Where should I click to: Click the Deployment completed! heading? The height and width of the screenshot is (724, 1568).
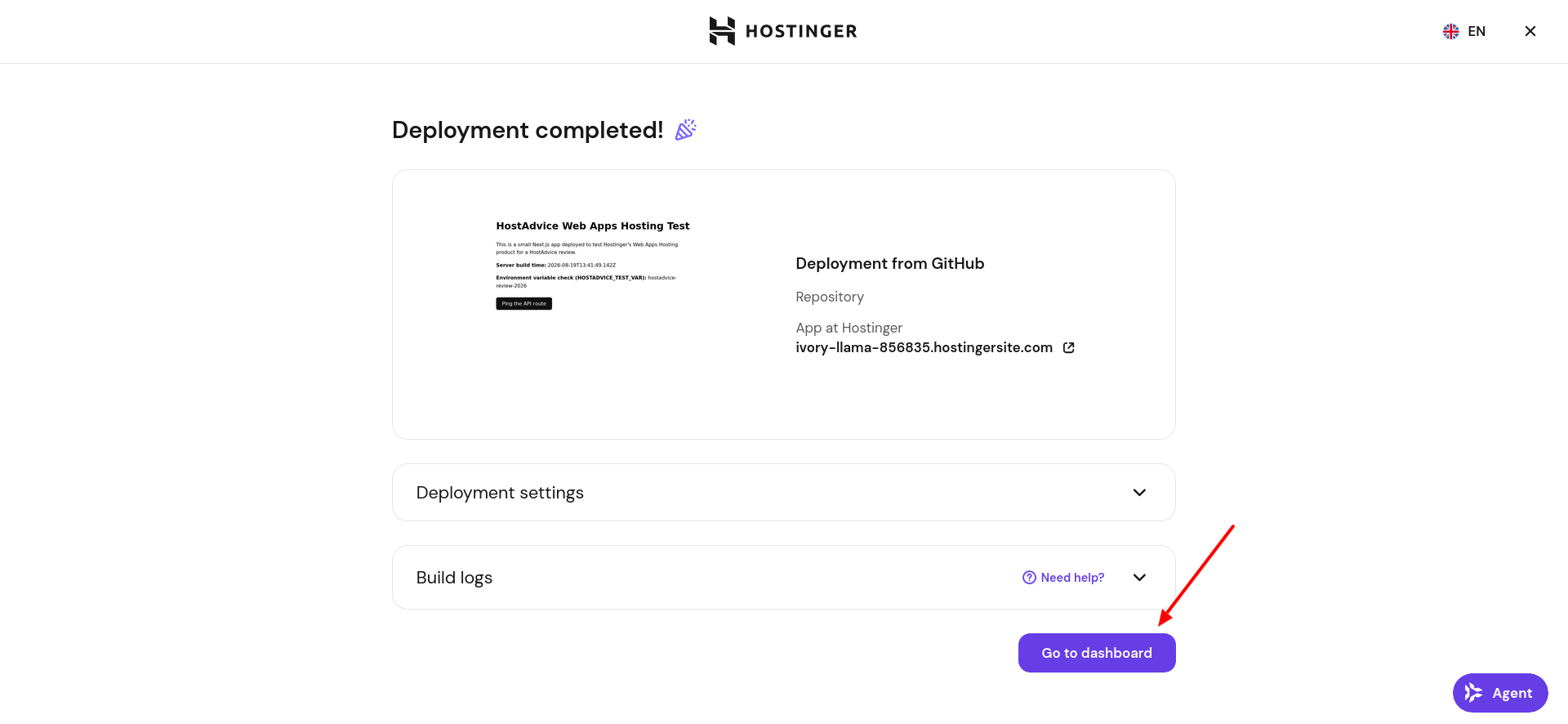point(528,130)
